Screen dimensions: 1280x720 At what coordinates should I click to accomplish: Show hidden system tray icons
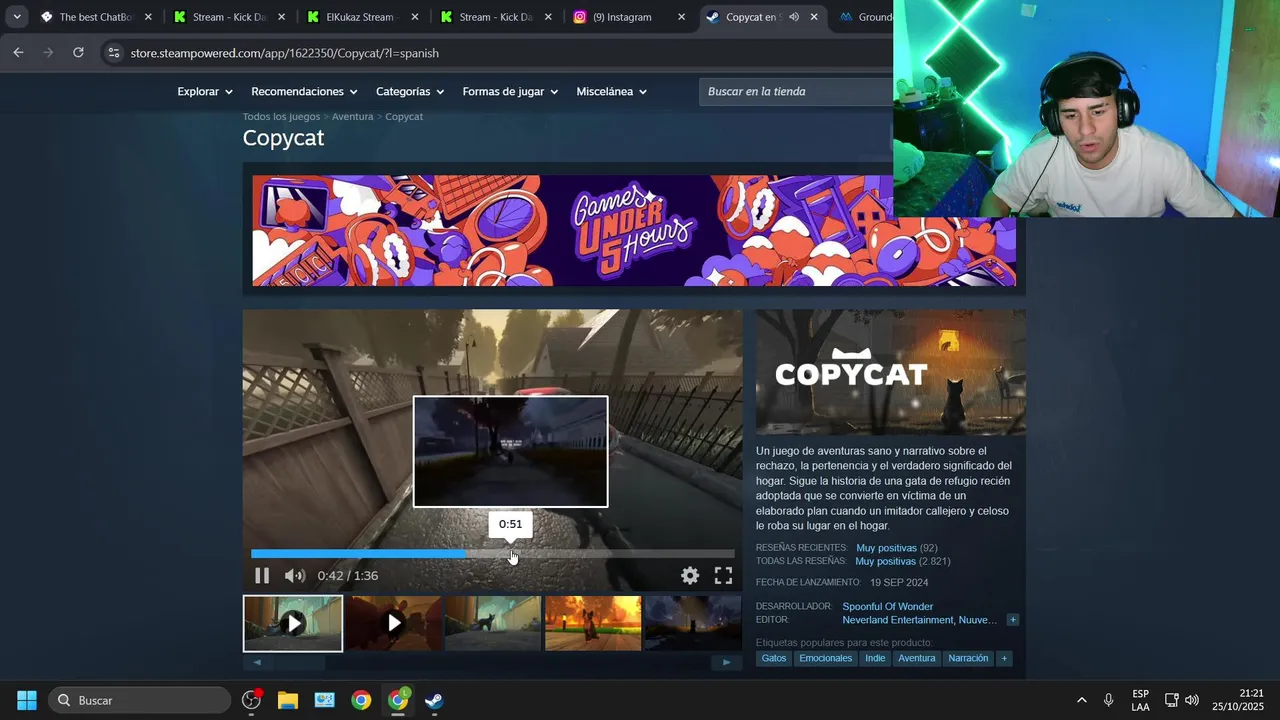(1081, 700)
